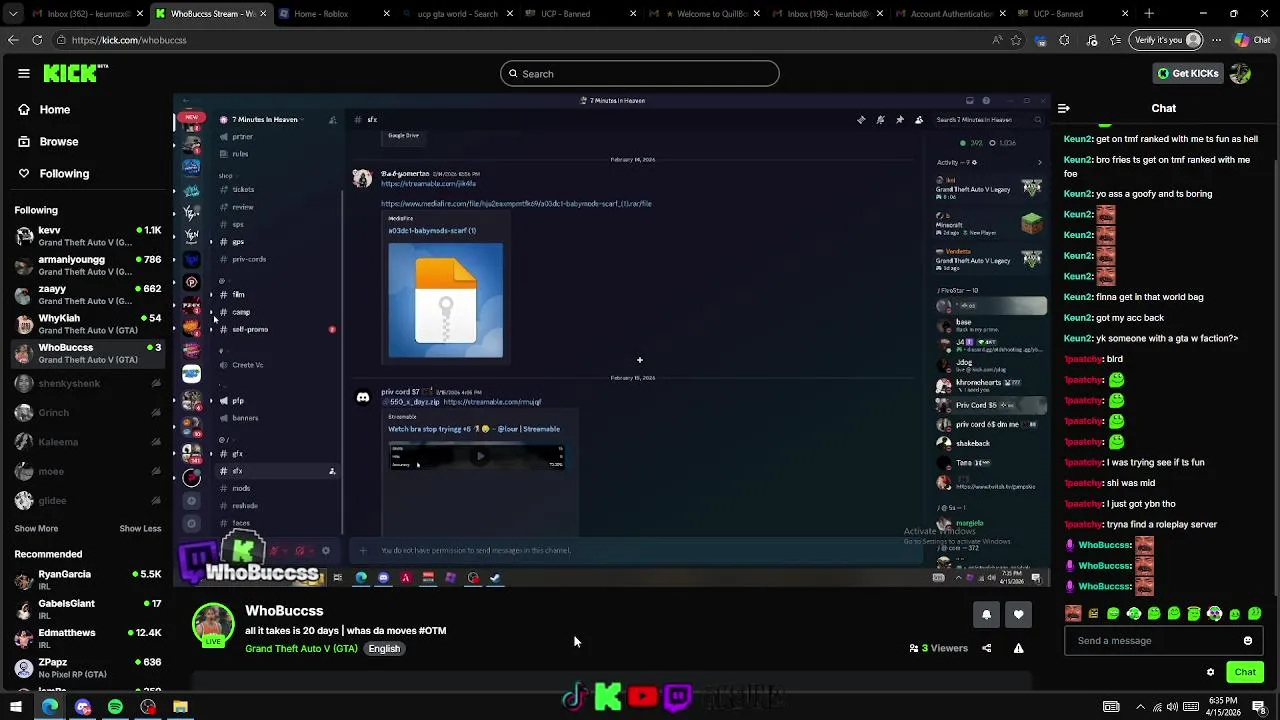
Task: Click the notification bell for WhoBuccss
Action: (x=986, y=614)
